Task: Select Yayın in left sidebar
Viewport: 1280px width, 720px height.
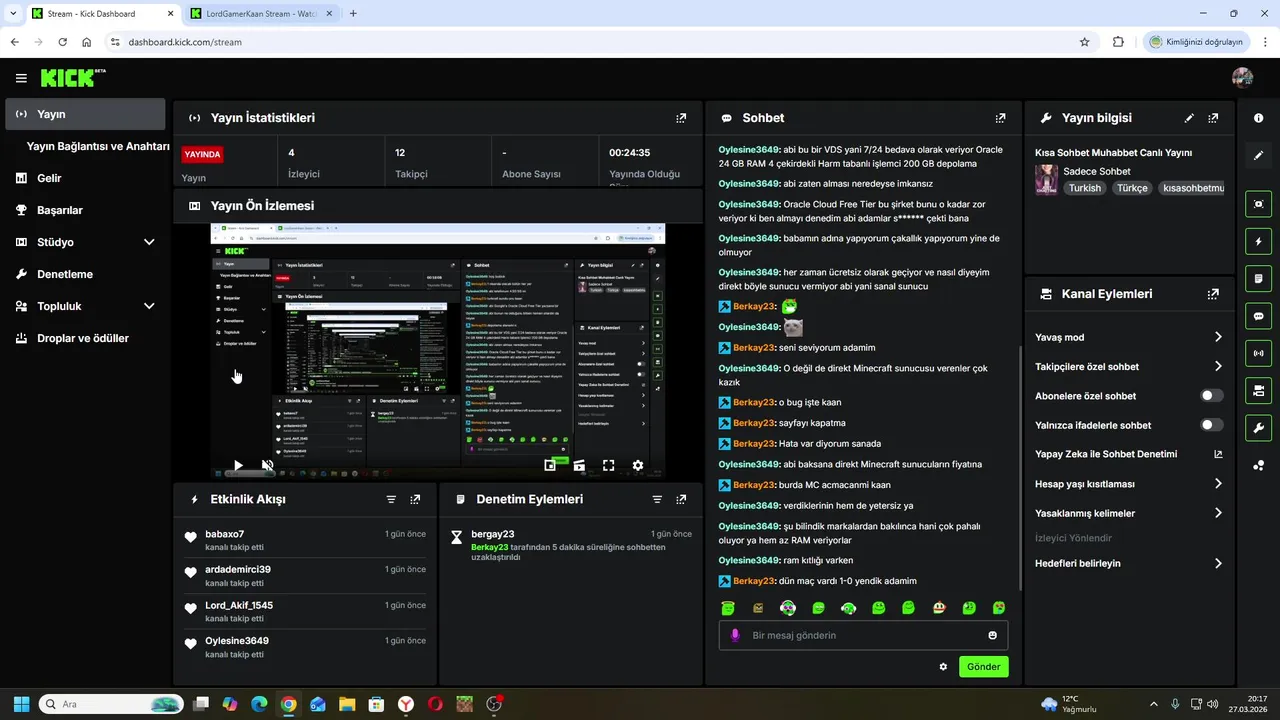Action: coord(86,114)
